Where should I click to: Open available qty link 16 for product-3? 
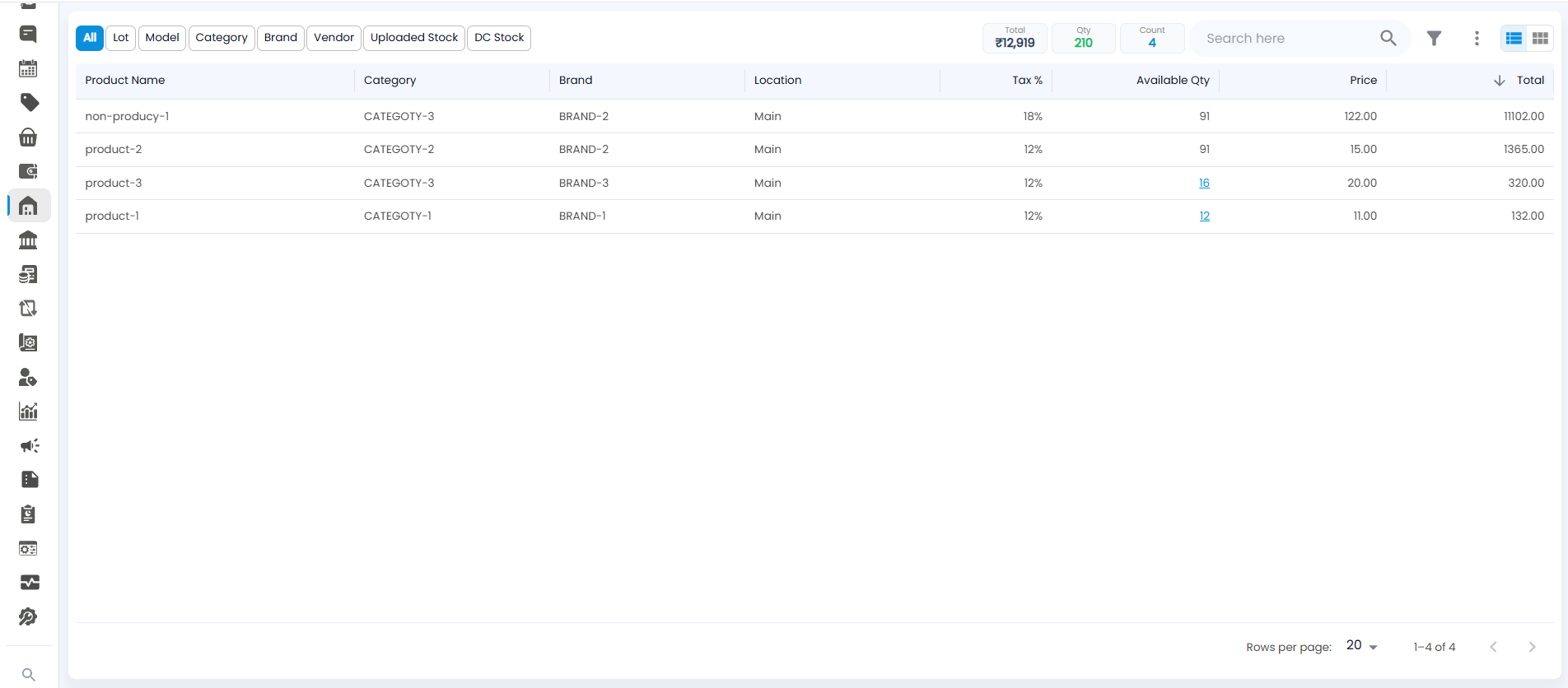(x=1204, y=183)
